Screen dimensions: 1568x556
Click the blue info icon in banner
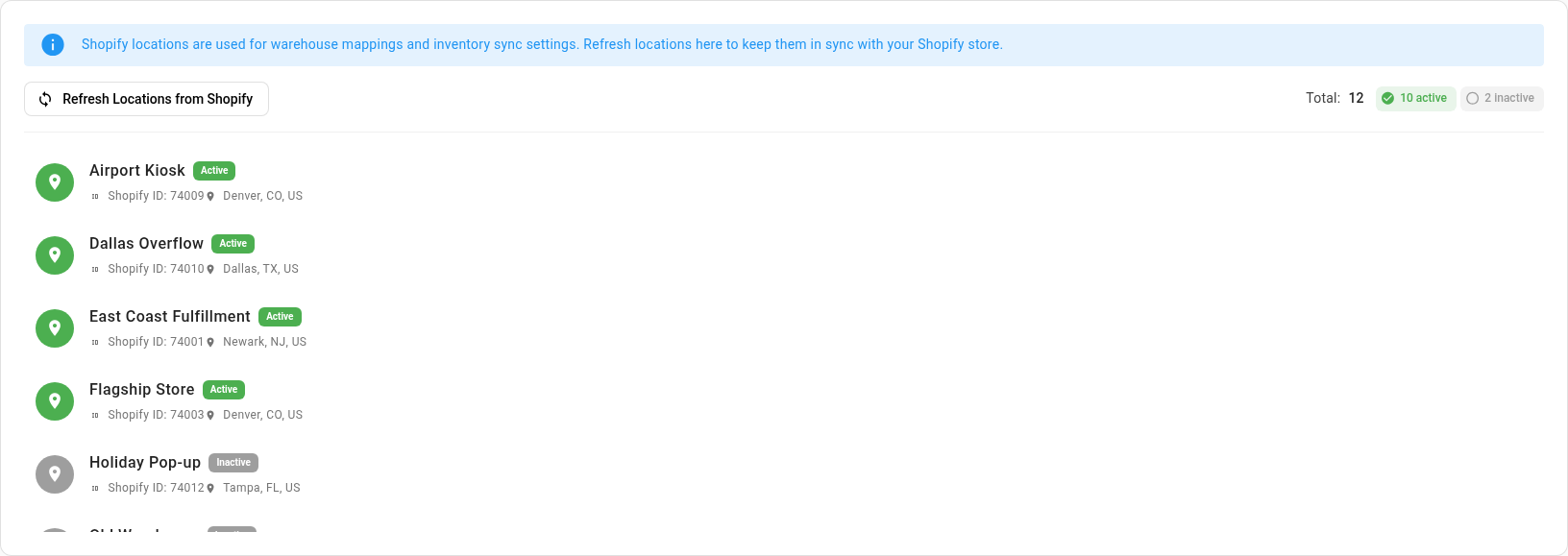coord(53,44)
